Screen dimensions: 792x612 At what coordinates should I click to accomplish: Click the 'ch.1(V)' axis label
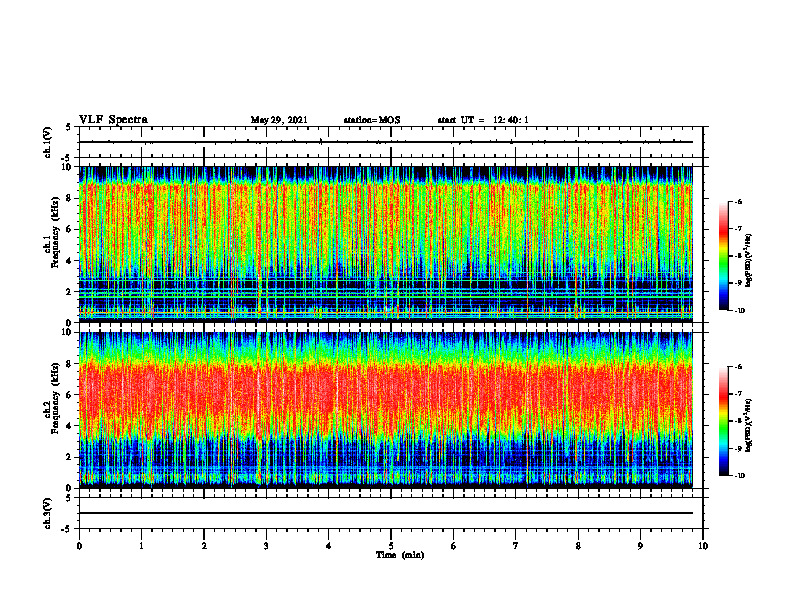48,142
